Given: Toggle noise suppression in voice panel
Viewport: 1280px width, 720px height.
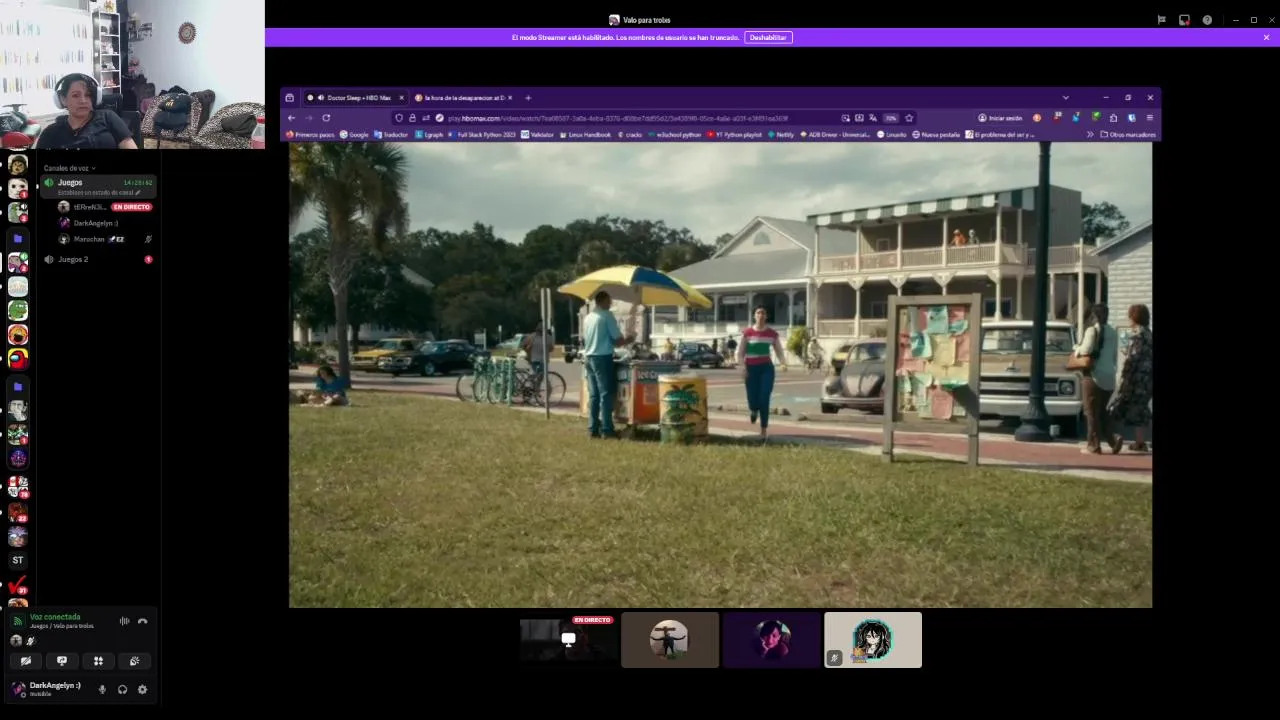Looking at the screenshot, I should click(x=124, y=621).
